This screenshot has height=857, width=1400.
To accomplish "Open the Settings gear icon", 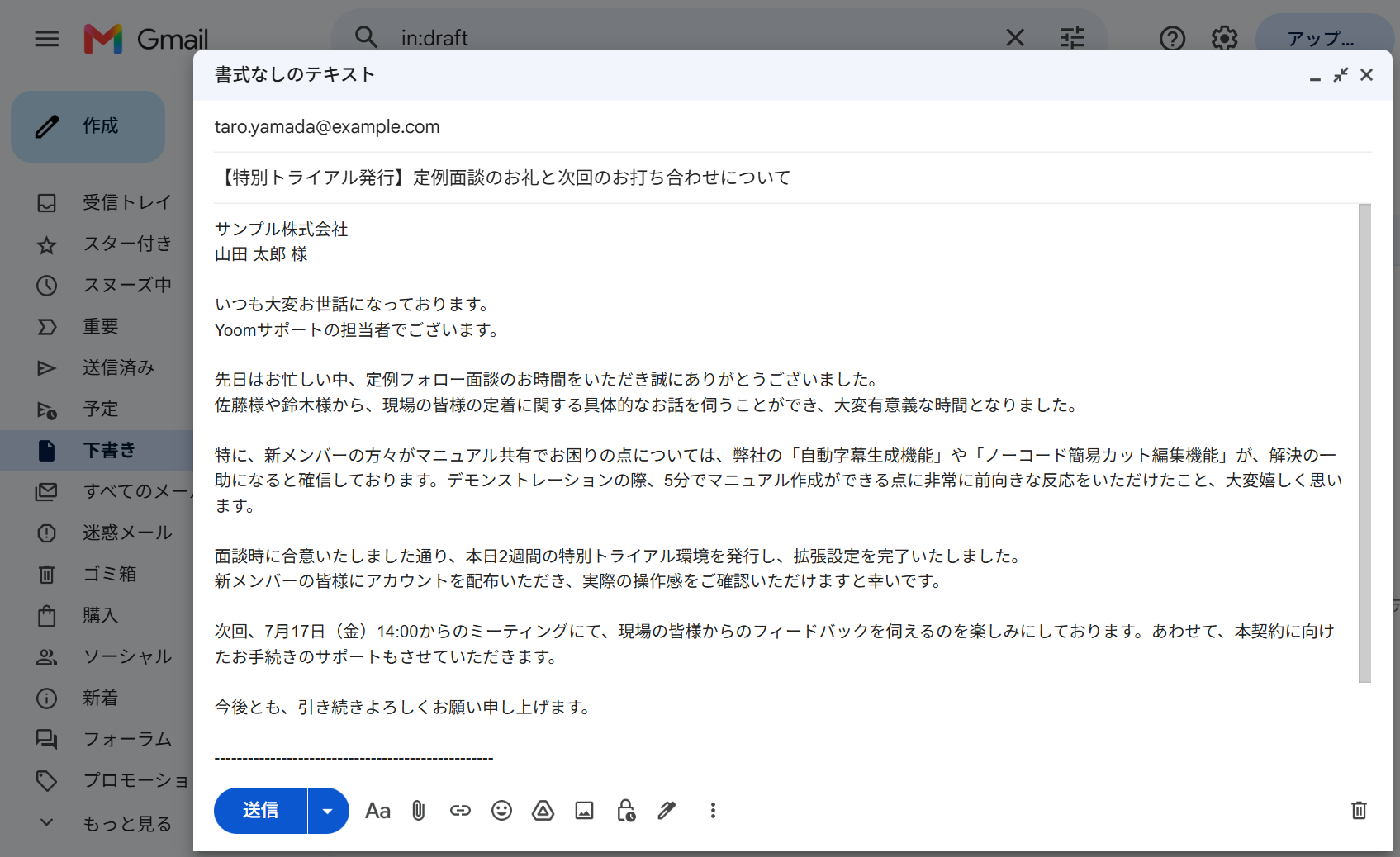I will 1224,38.
